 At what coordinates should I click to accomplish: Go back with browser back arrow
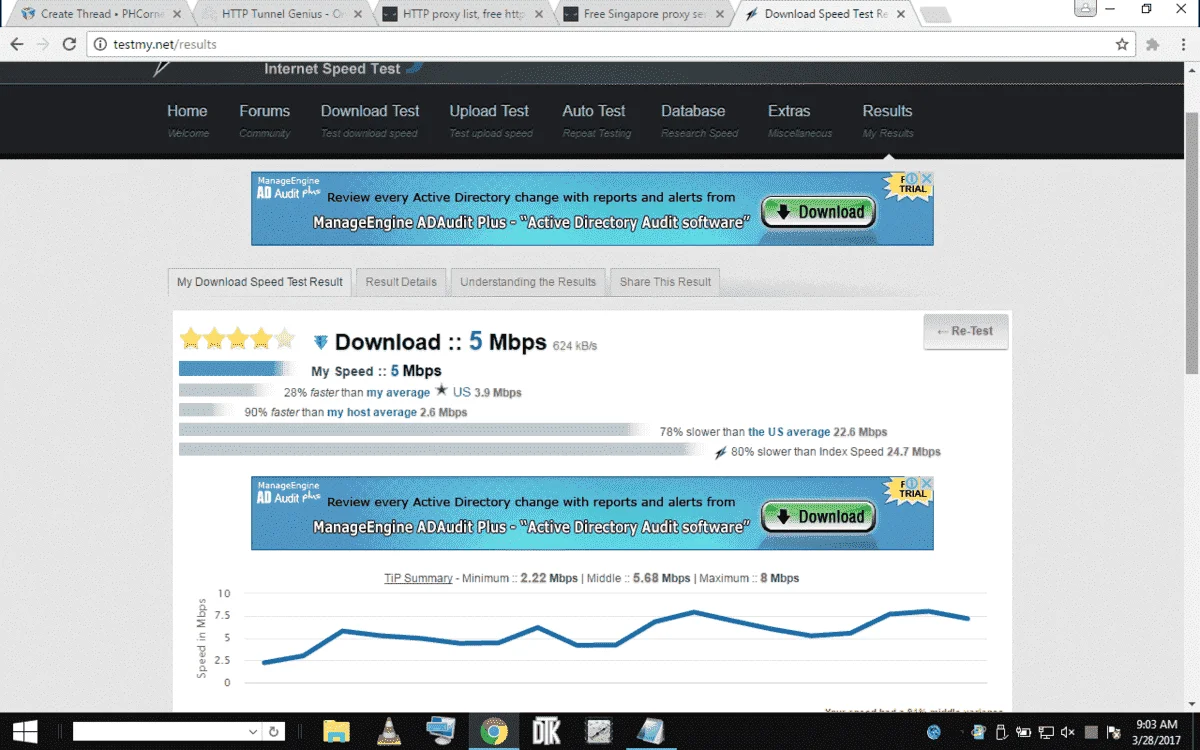17,44
